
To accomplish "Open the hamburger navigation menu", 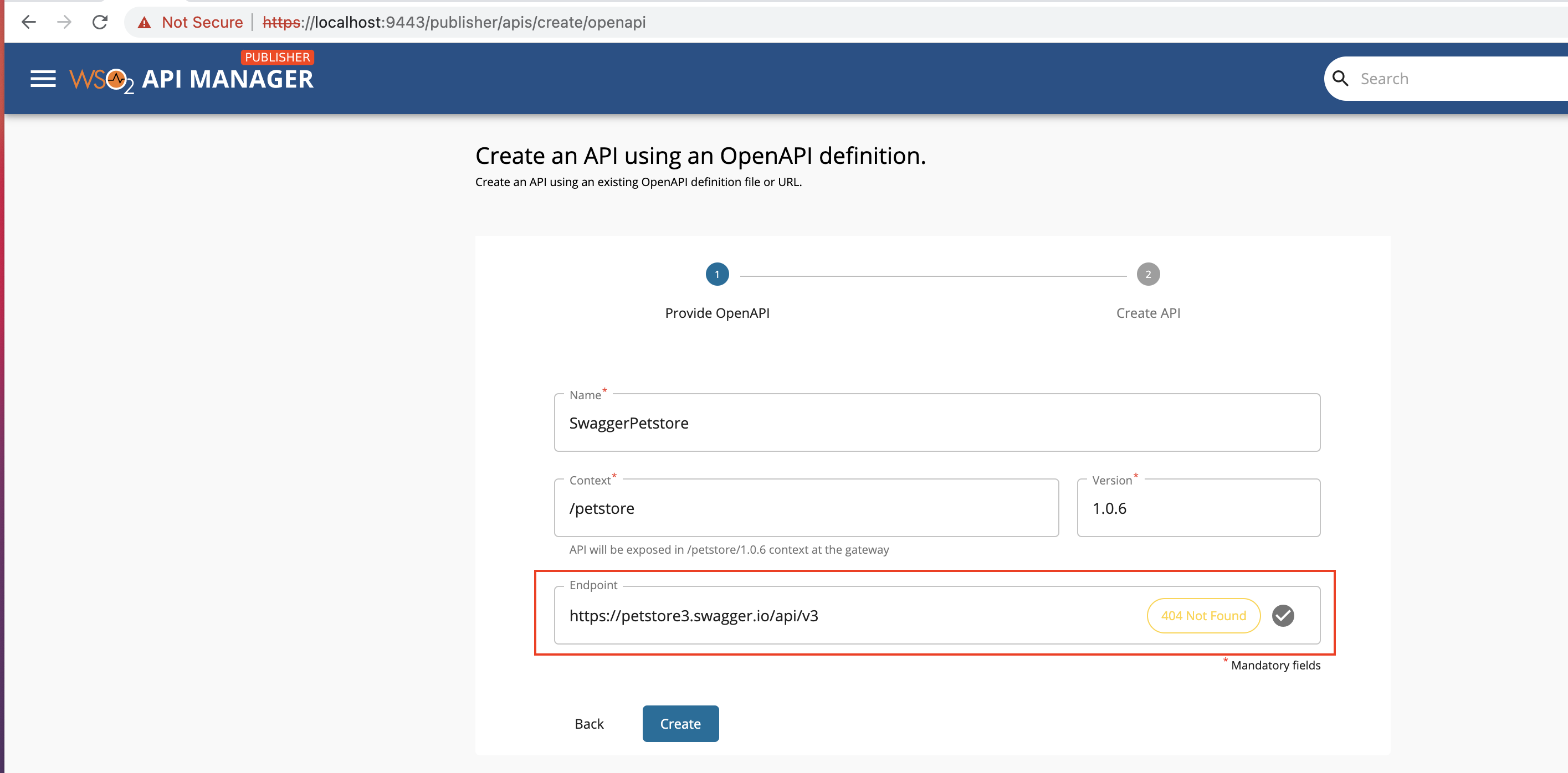I will pos(43,79).
